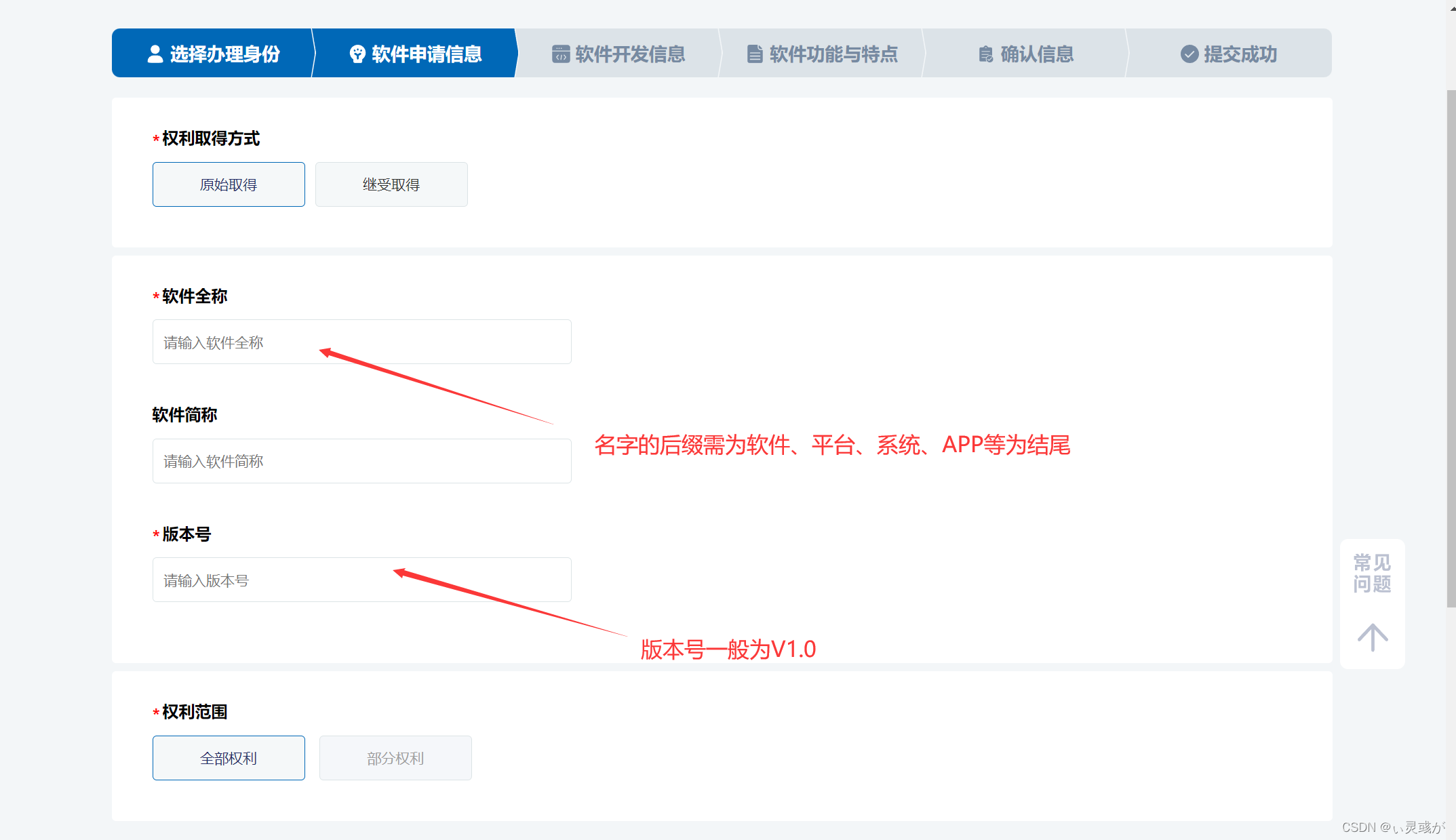Click the lightbulb icon in 软件申请信息 step
1456x840 pixels.
357,54
